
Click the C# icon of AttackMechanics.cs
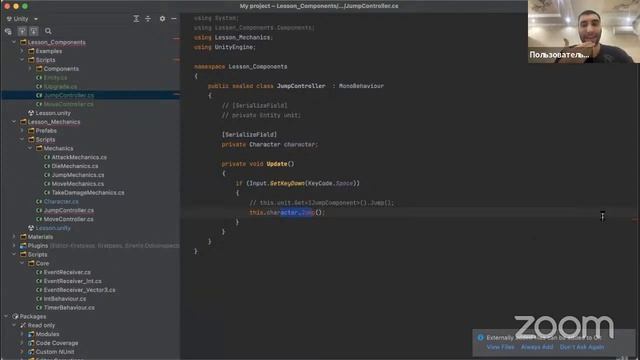coord(47,157)
